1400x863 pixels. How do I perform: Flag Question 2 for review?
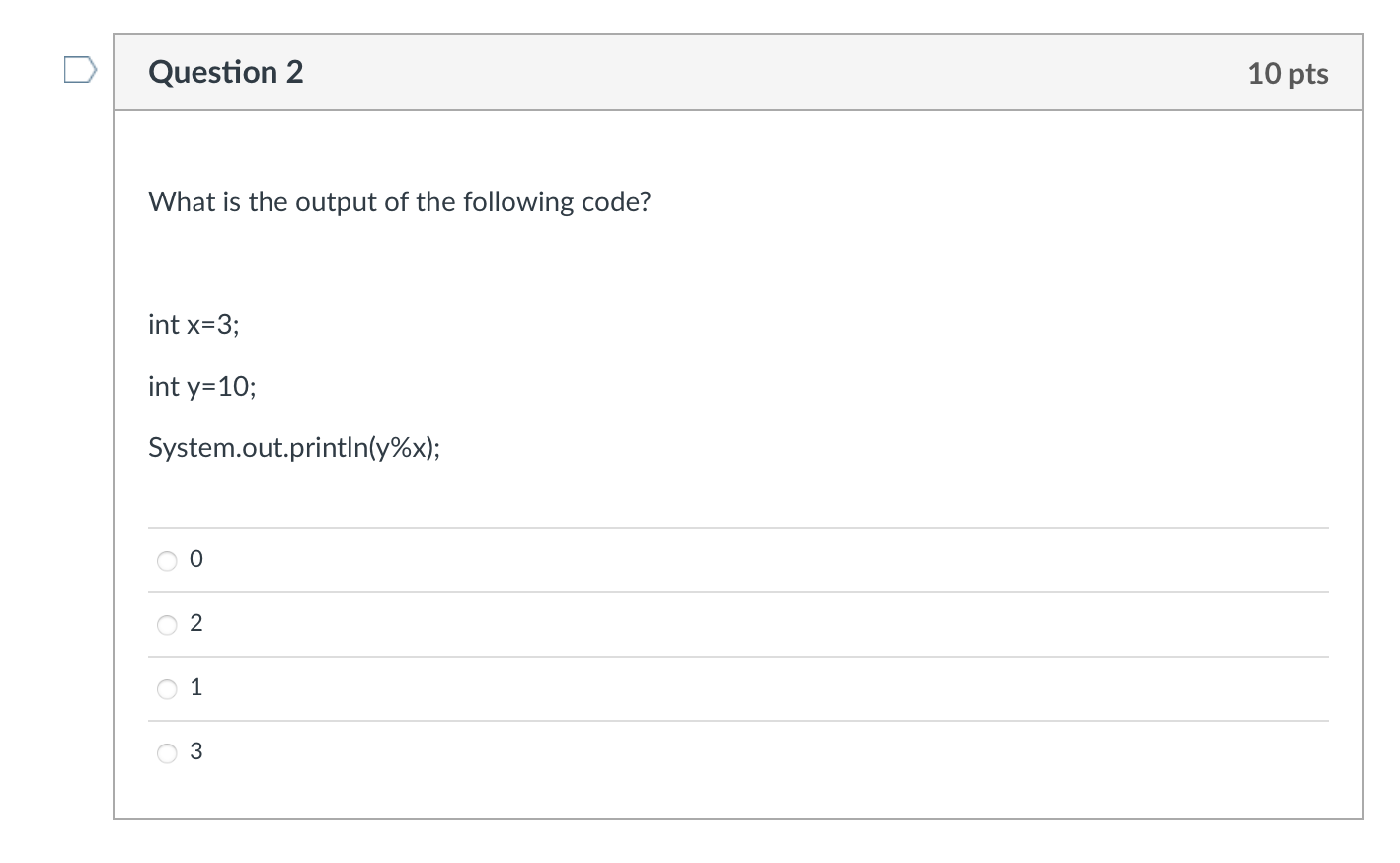coord(81,71)
